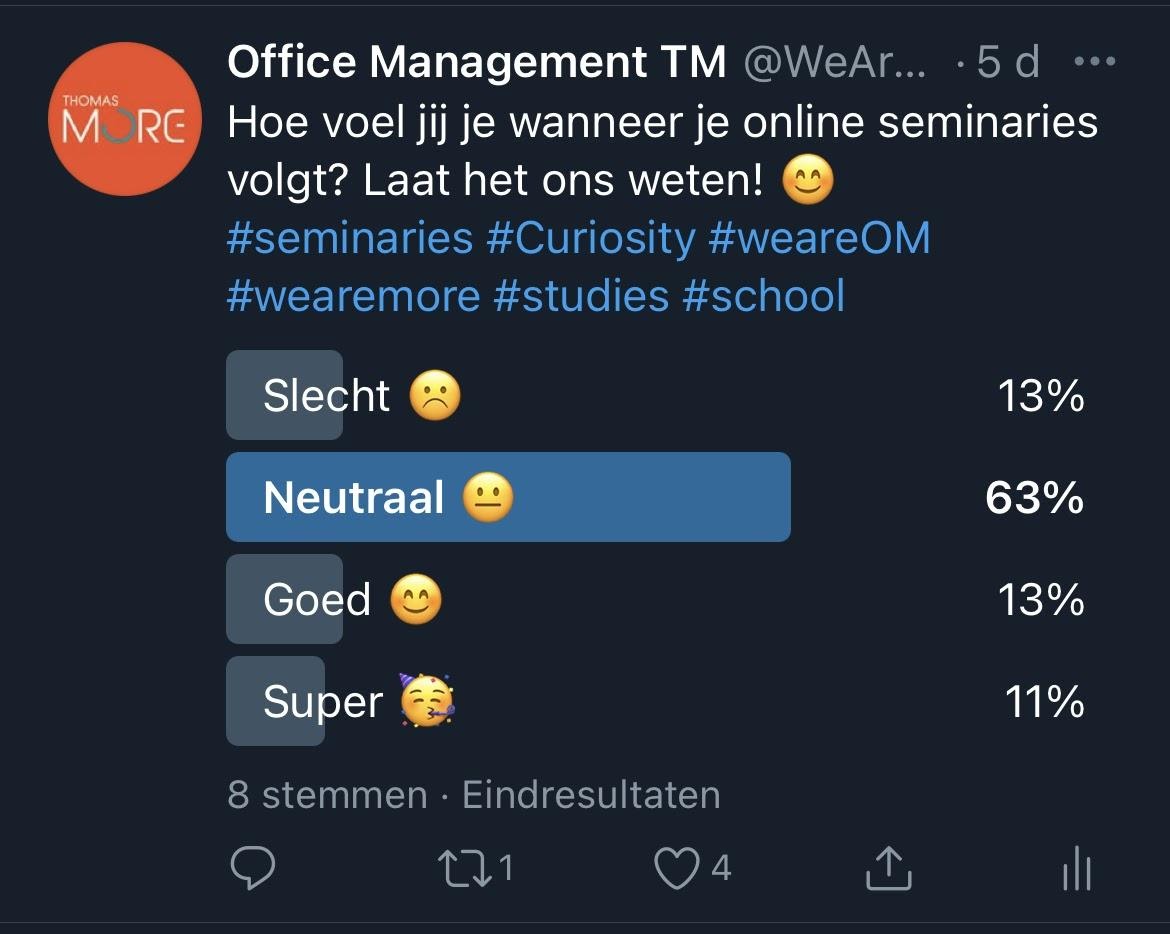Click the @WeAr... username handle
Image resolution: width=1170 pixels, height=934 pixels.
coord(834,63)
